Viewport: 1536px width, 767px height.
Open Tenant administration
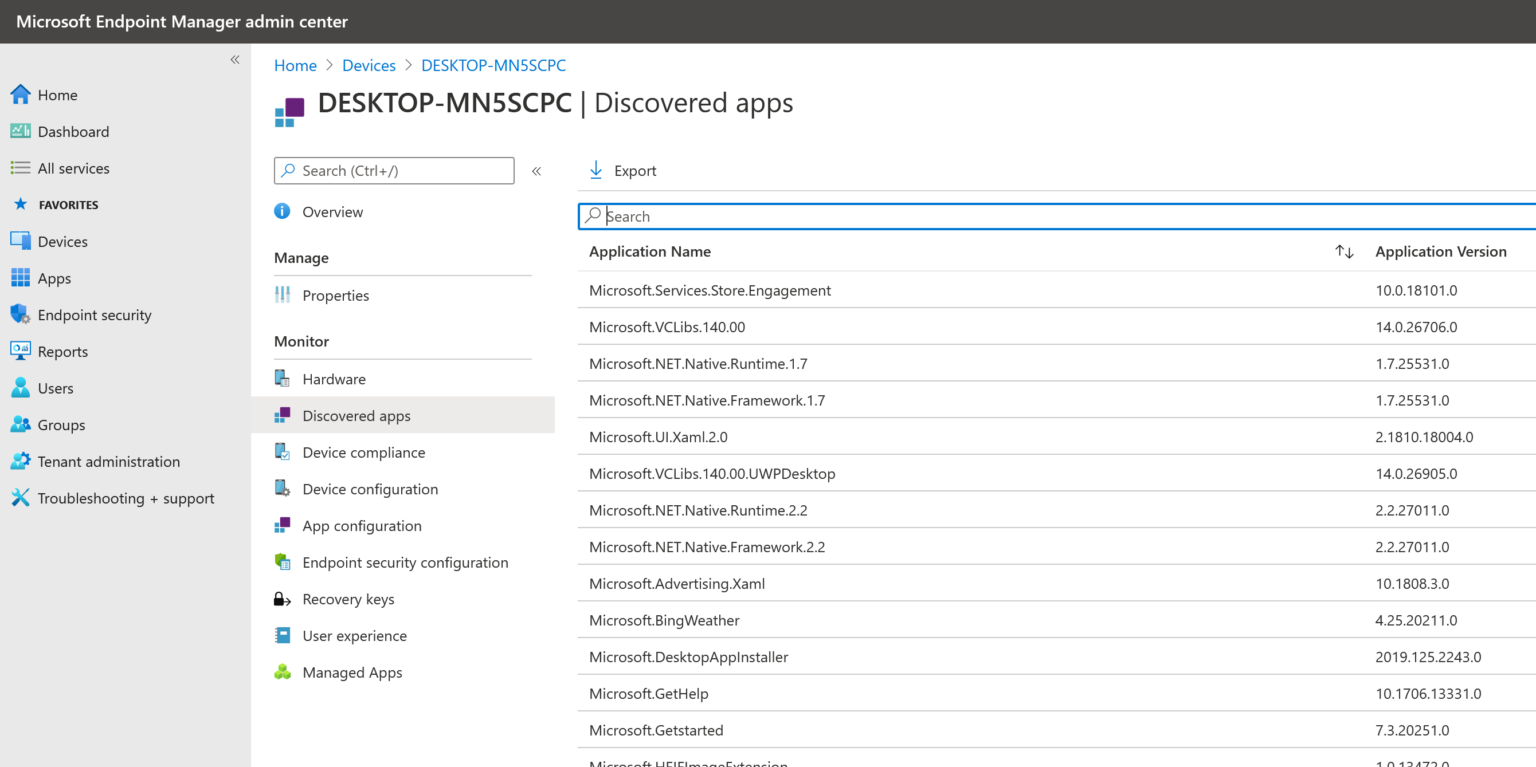pos(108,461)
